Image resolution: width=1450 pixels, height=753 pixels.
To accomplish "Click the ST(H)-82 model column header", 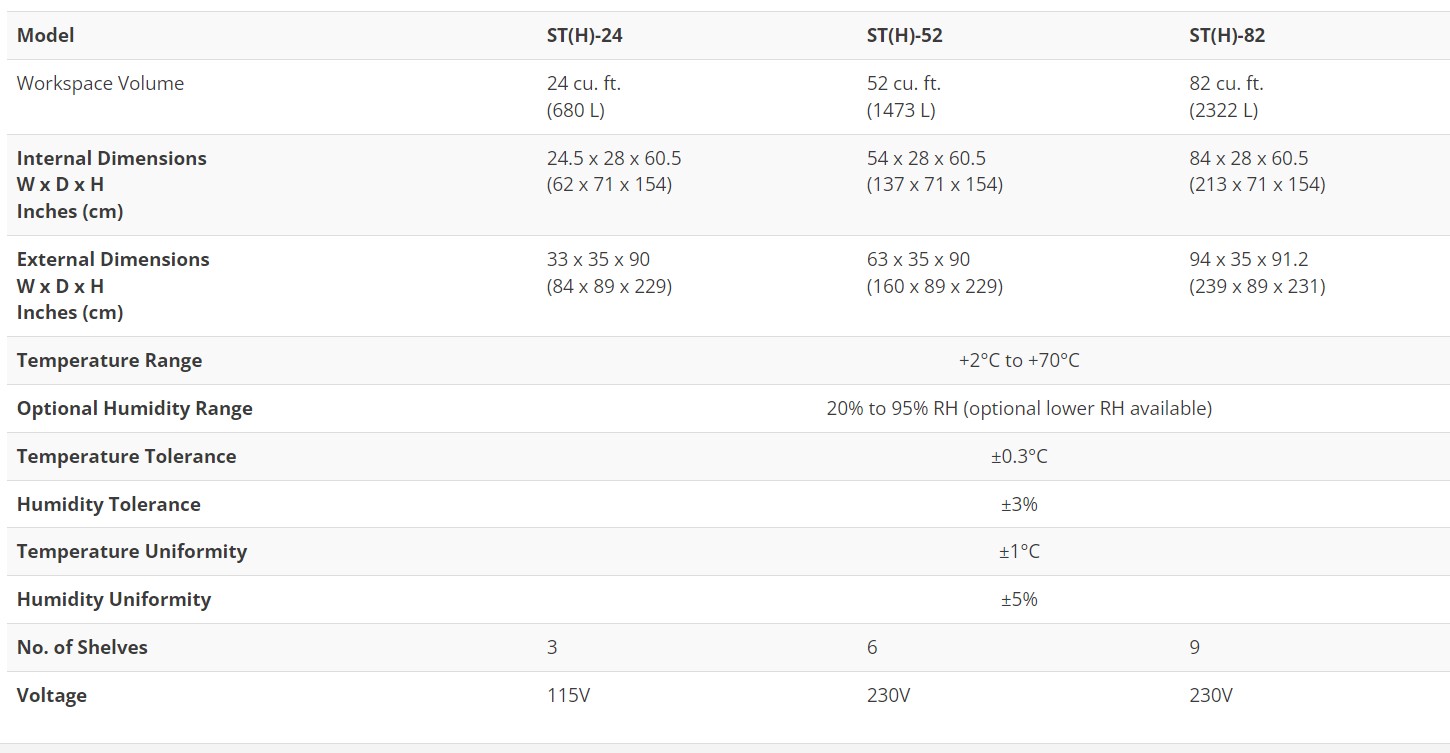I will pyautogui.click(x=1227, y=36).
